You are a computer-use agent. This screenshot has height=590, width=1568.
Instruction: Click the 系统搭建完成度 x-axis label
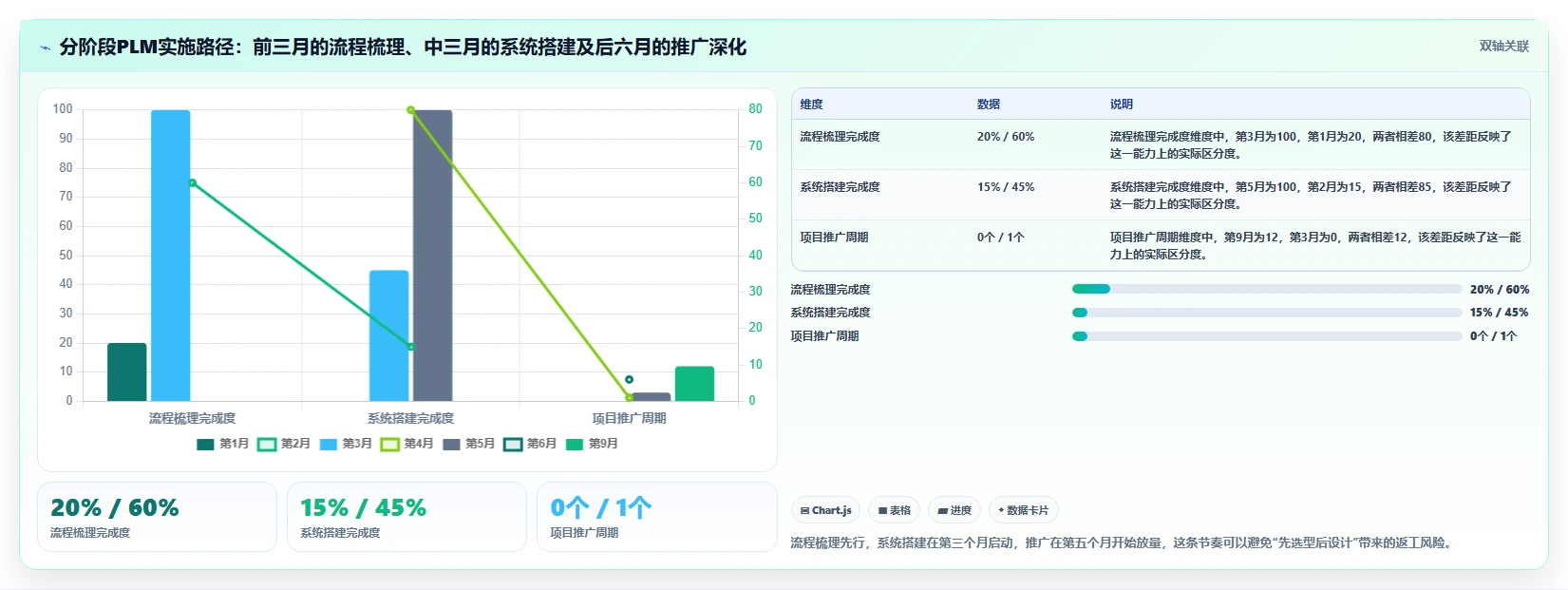point(410,418)
